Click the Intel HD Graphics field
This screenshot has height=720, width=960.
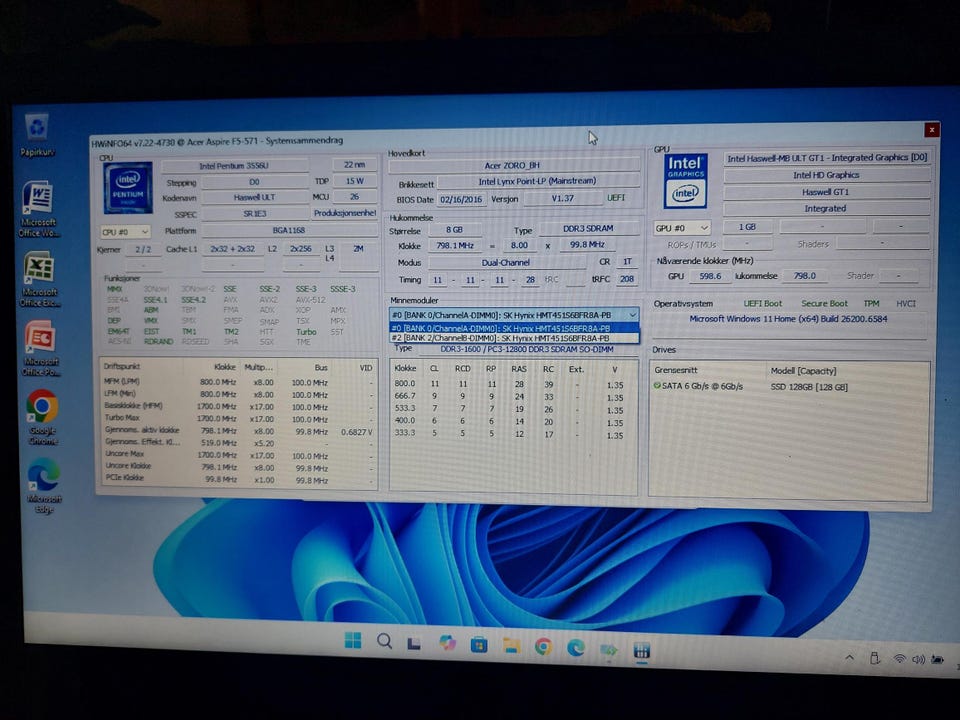(827, 175)
